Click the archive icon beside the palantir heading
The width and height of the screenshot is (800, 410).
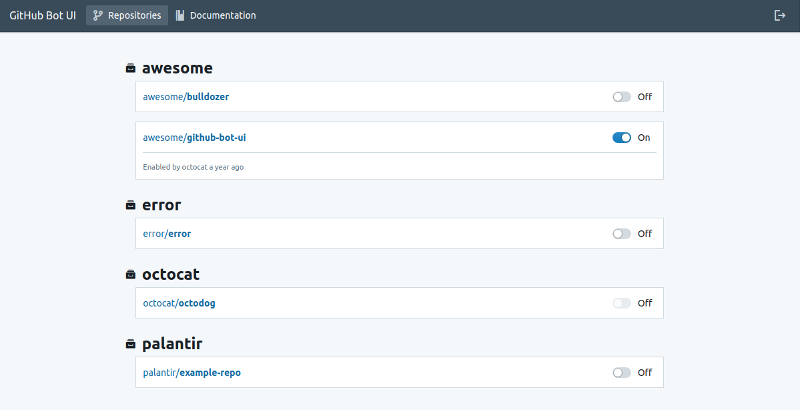click(x=131, y=344)
